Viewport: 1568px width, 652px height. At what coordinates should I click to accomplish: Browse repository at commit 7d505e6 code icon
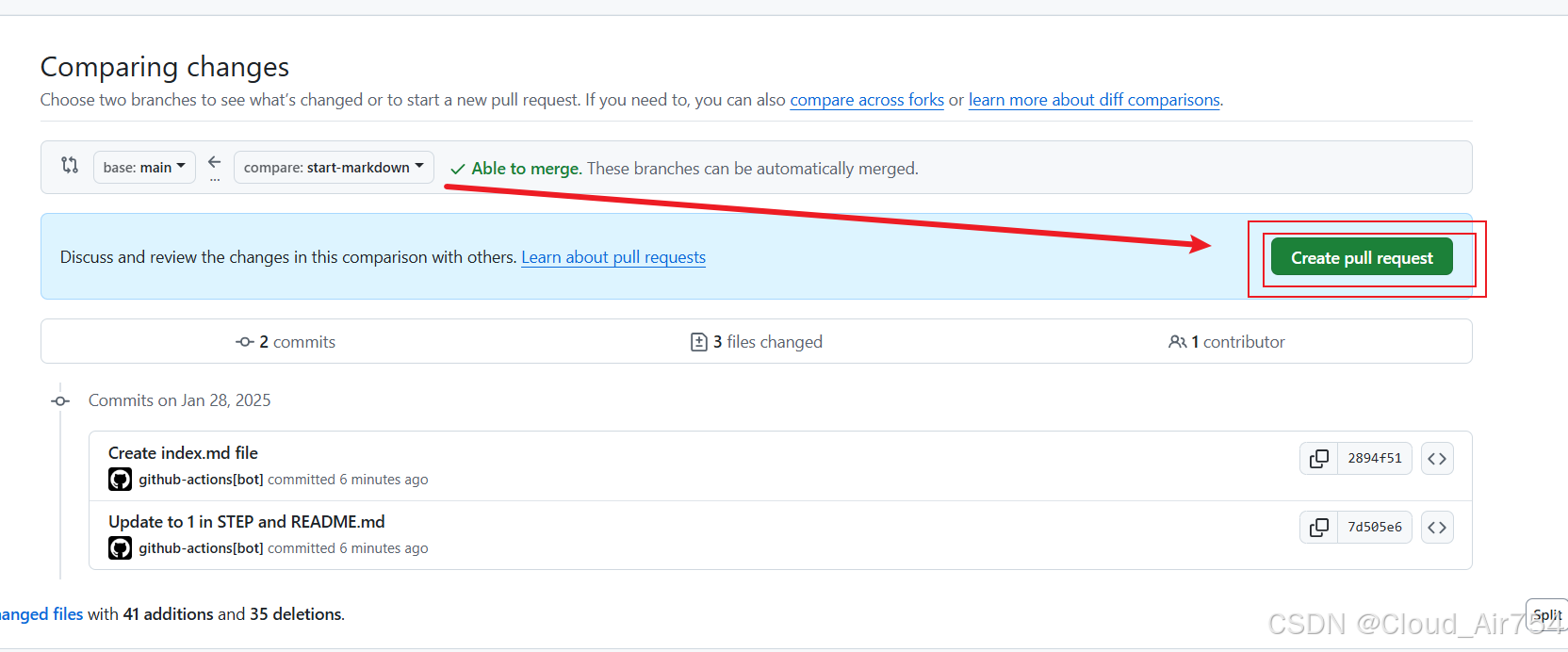tap(1437, 527)
